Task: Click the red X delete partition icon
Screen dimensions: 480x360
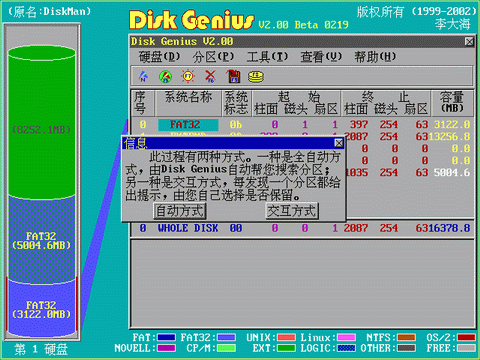Action: pyautogui.click(x=210, y=76)
